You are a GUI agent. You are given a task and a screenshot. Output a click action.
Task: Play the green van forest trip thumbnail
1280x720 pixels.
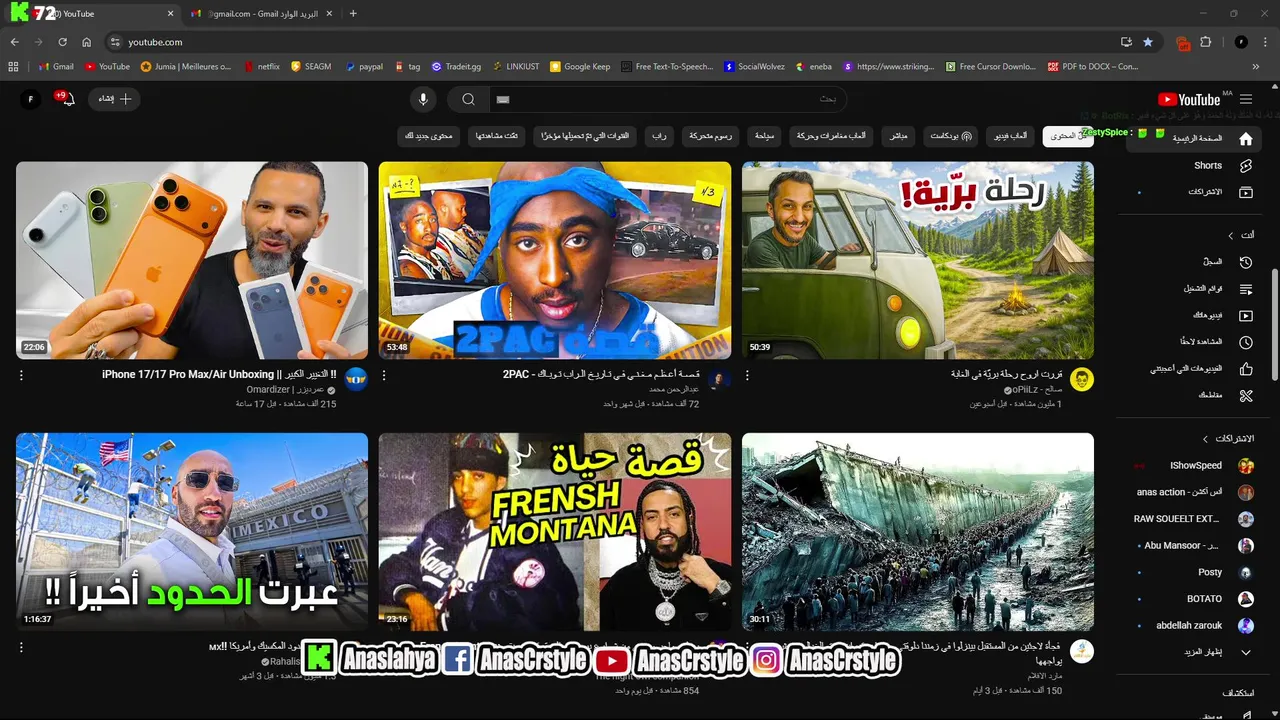[918, 260]
